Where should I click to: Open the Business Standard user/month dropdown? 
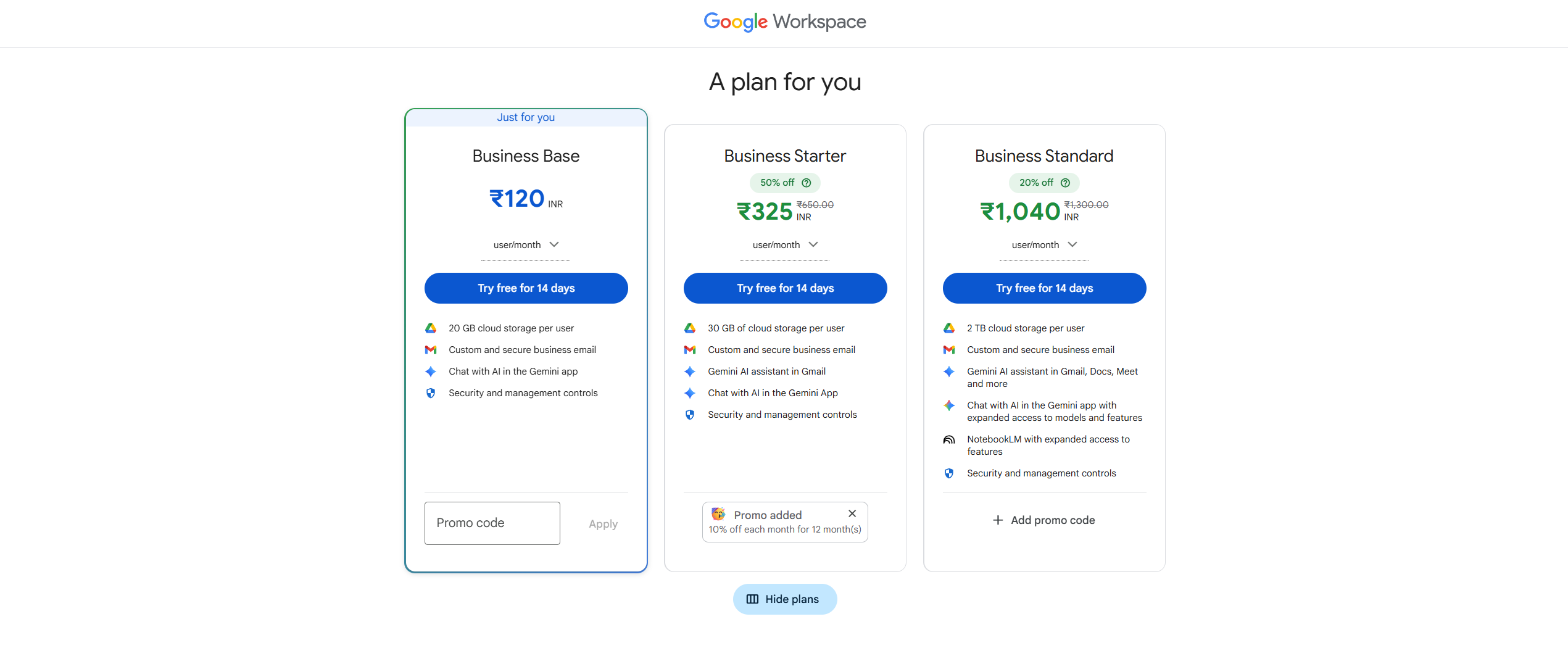pos(1044,245)
